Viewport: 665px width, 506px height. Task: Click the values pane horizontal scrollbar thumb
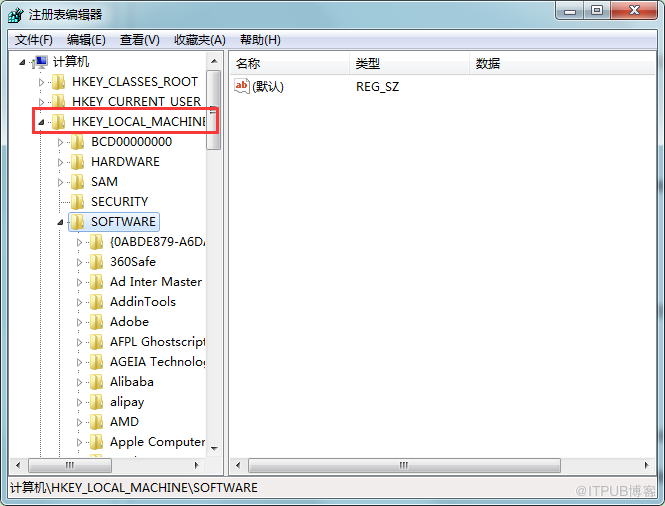[x=404, y=465]
